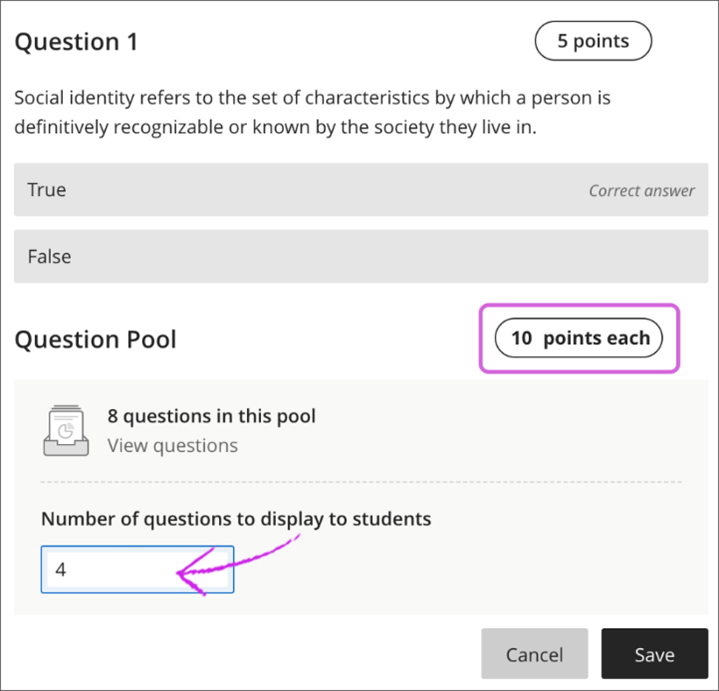Click the Correct answer label
The width and height of the screenshot is (719, 691).
(x=641, y=190)
